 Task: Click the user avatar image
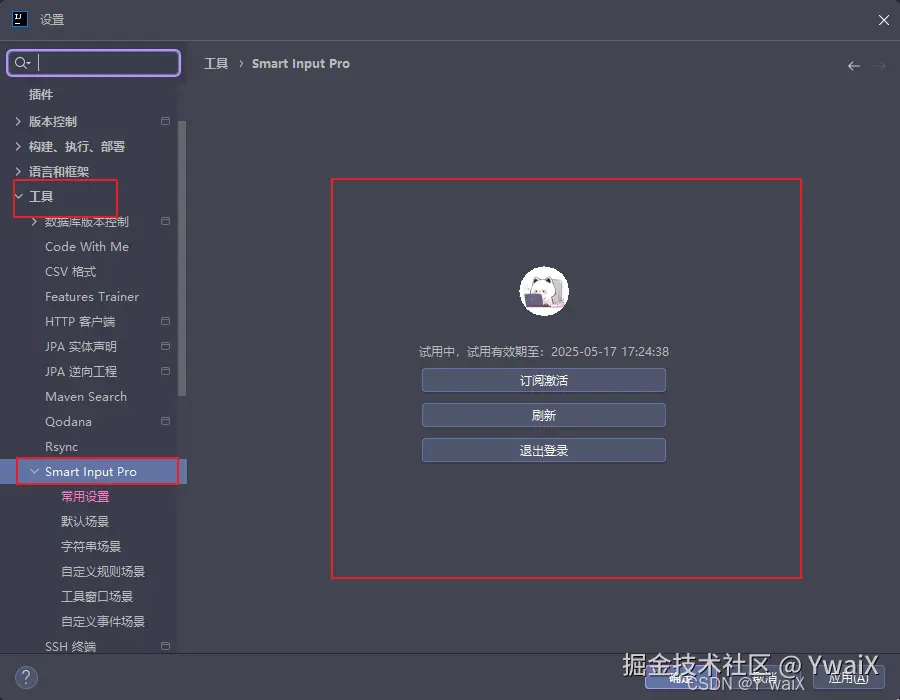coord(543,292)
